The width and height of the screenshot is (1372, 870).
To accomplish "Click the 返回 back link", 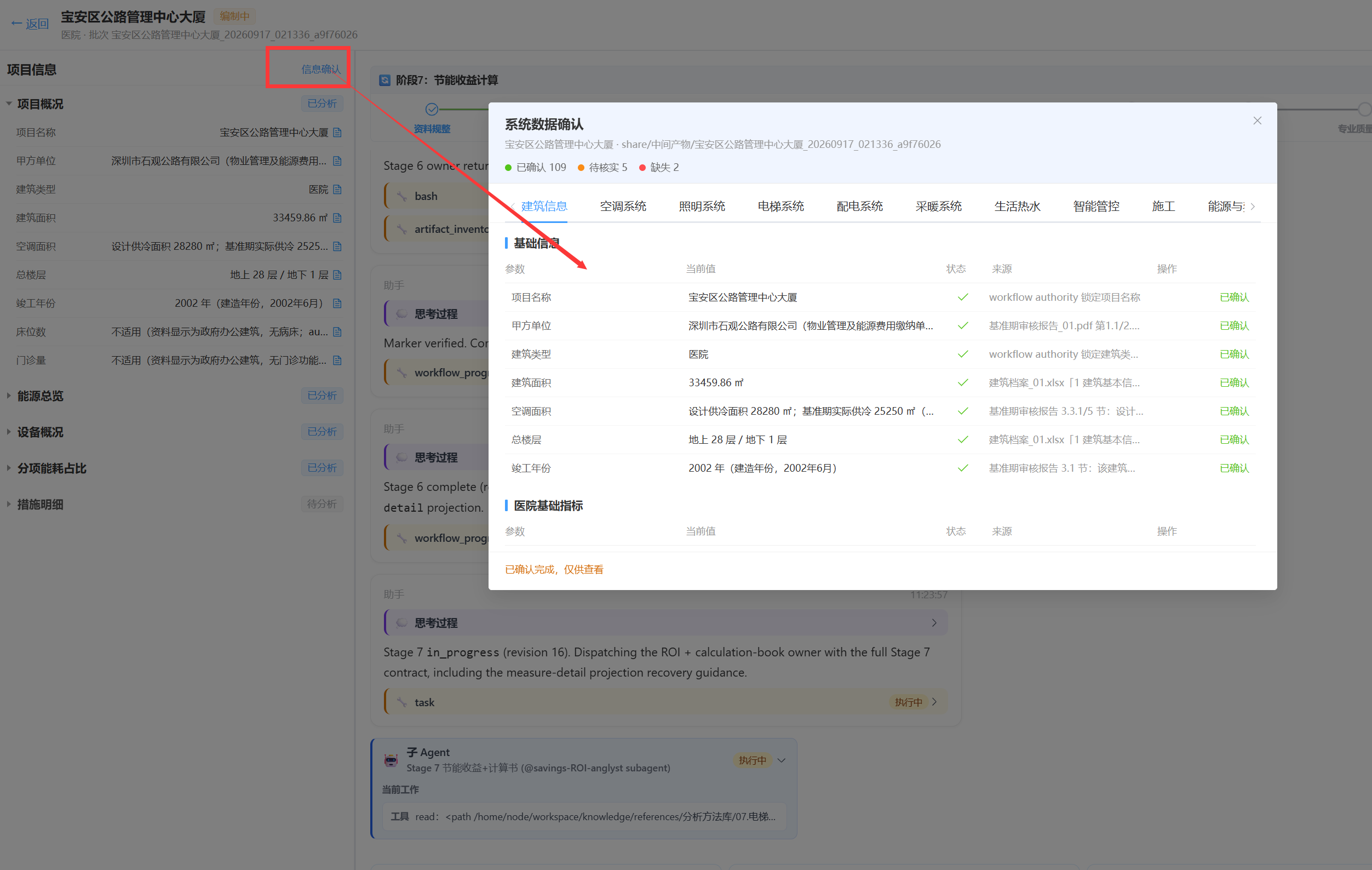I will (x=30, y=24).
